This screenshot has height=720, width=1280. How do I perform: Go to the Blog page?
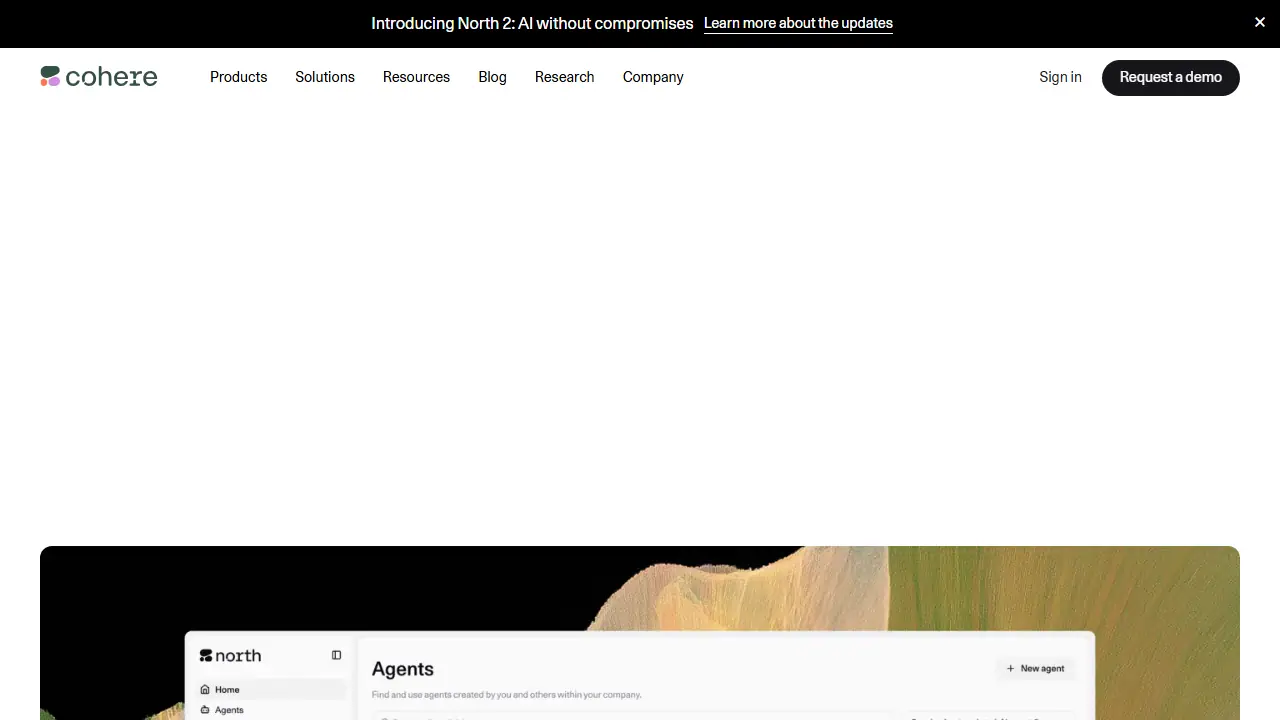492,77
